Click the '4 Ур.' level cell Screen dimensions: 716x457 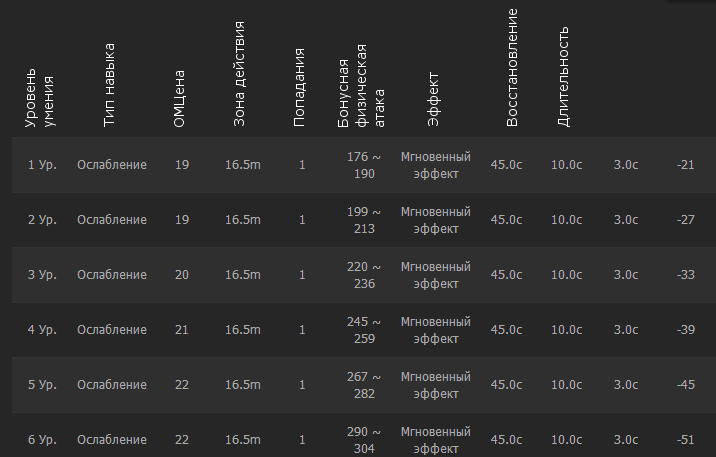tap(41, 330)
